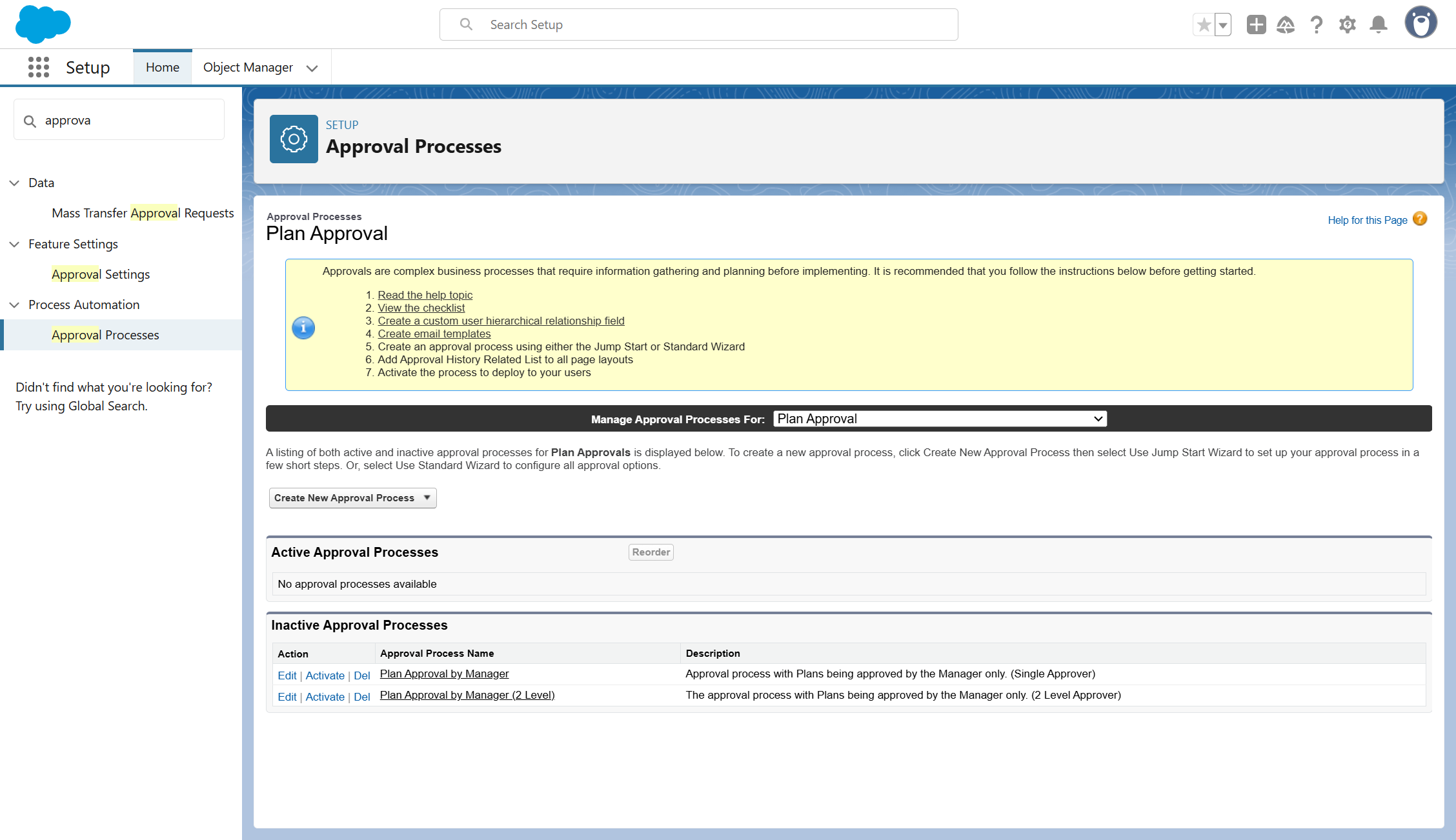Screen dimensions: 1456x840
Task: Activate Plan Approval by Manager process
Action: coord(325,675)
